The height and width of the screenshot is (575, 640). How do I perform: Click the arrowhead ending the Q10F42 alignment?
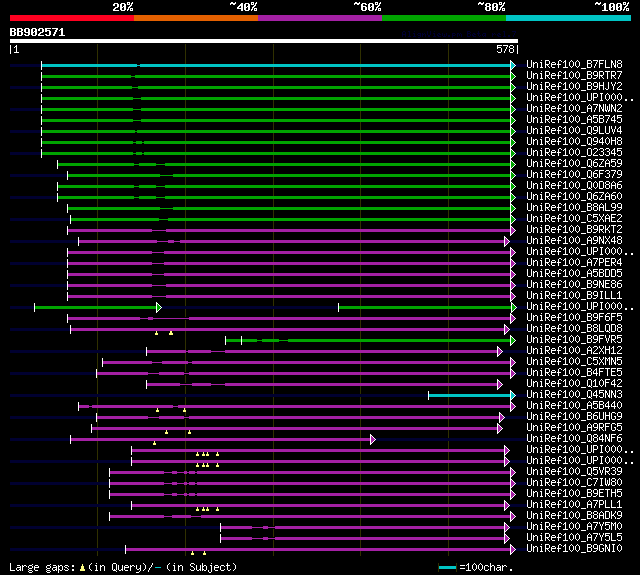(x=500, y=384)
